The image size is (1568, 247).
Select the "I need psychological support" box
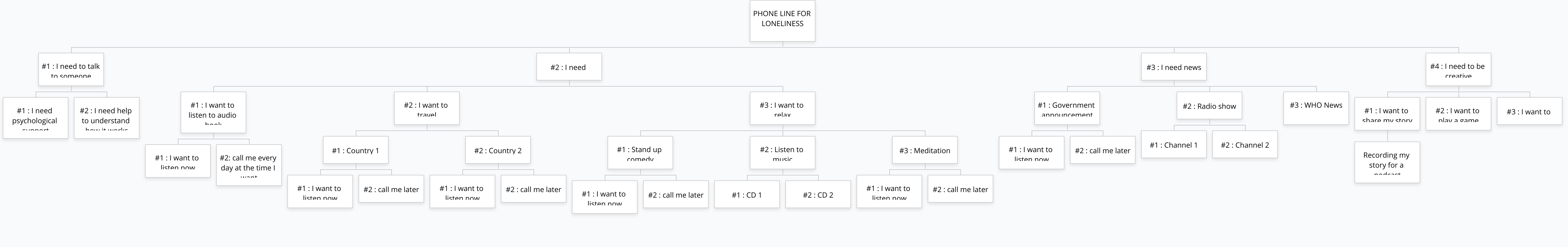click(35, 118)
